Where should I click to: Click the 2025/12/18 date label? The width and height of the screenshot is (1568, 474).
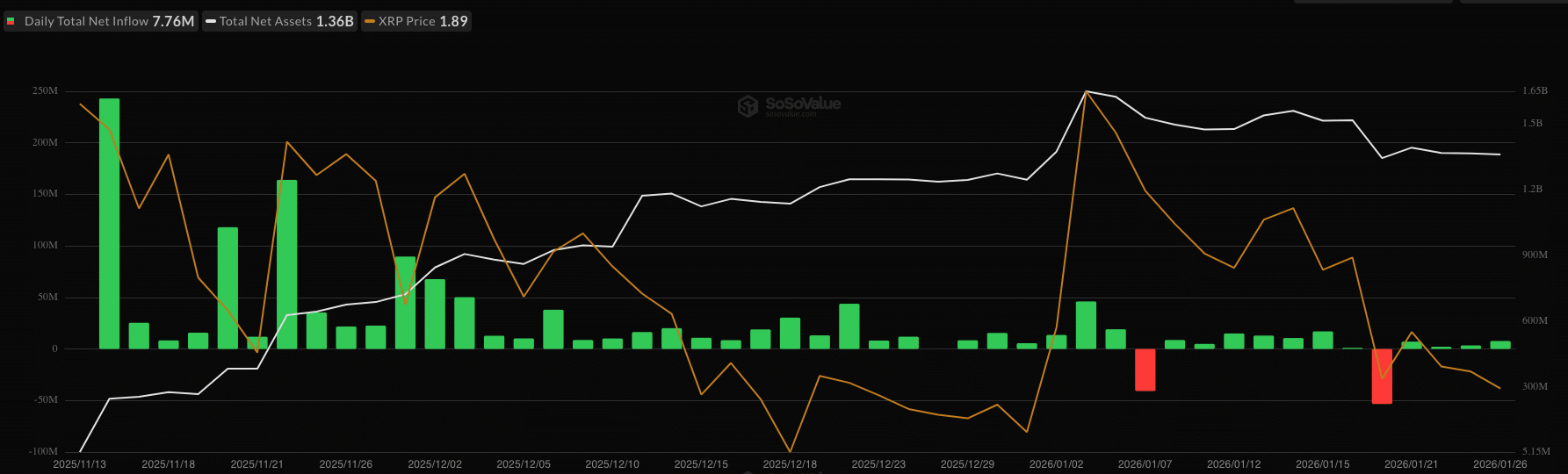pos(790,464)
